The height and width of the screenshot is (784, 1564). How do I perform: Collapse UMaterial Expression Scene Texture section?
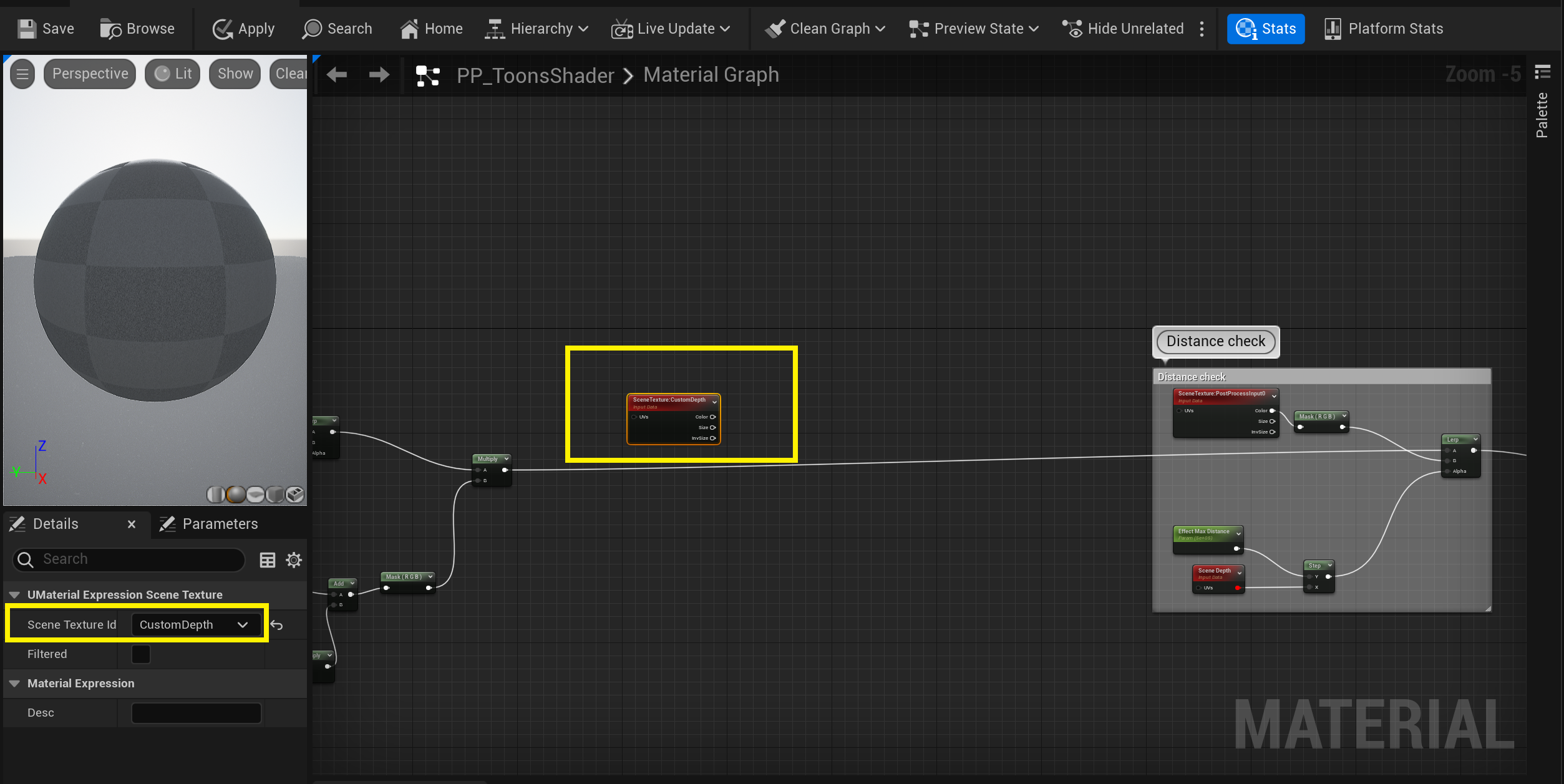tap(14, 594)
